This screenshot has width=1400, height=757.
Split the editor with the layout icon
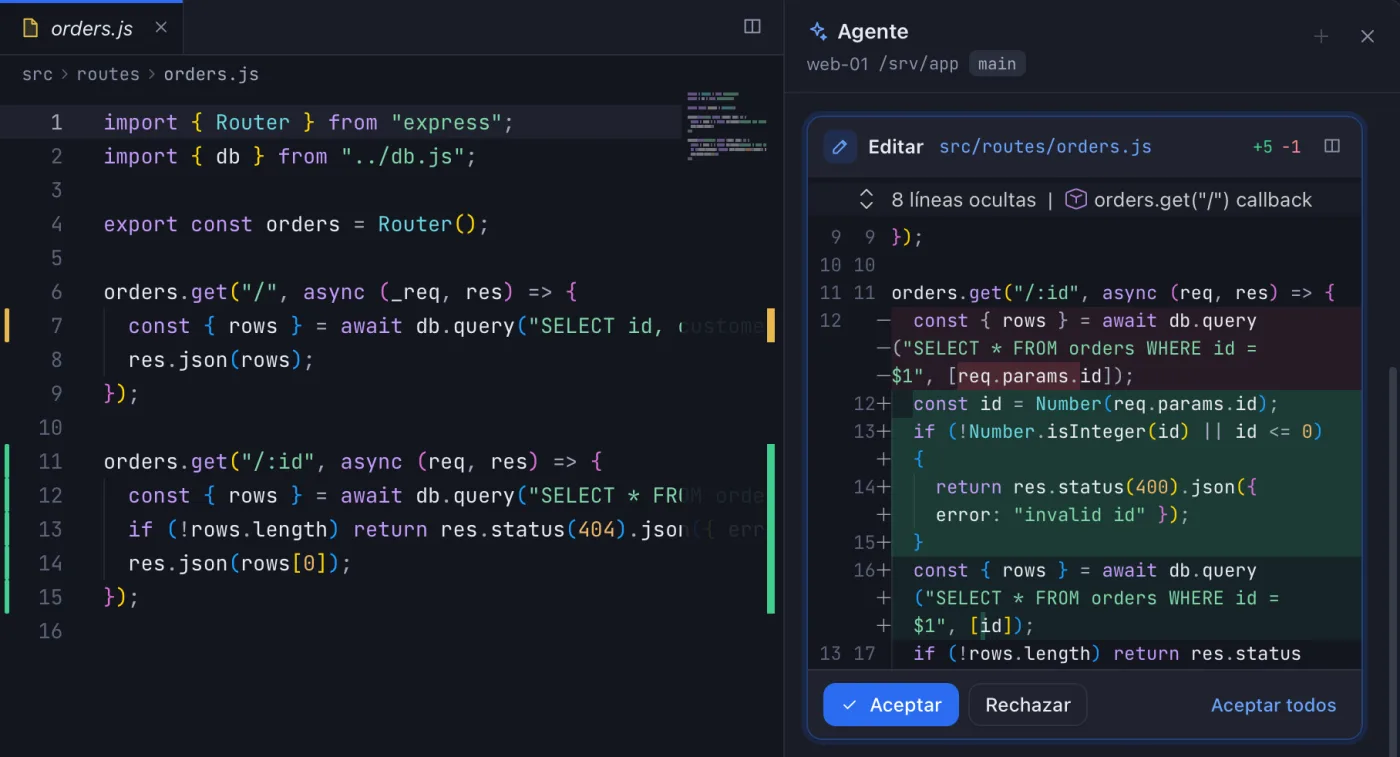pos(753,27)
